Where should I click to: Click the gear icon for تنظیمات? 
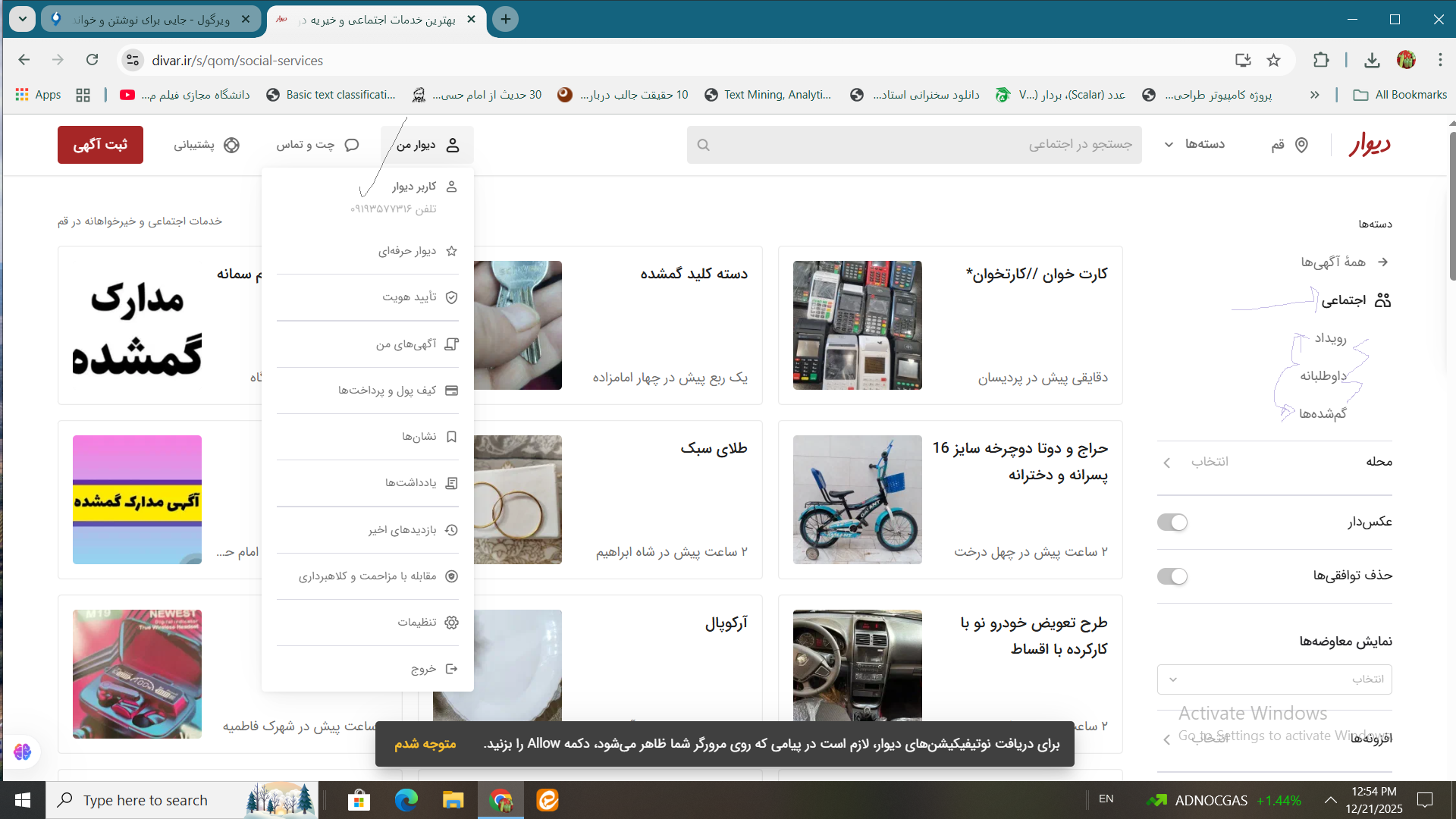tap(451, 623)
